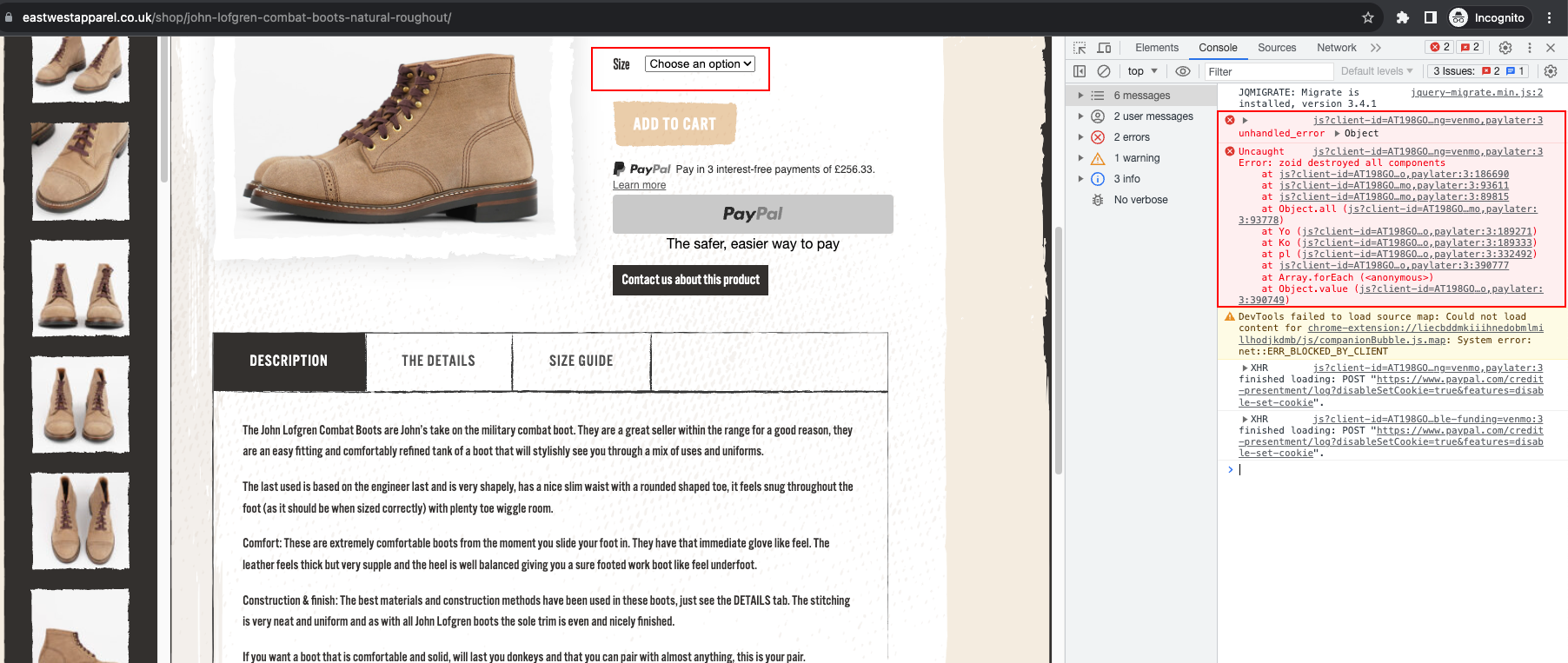1568x663 pixels.
Task: Select the front-facing pair thumbnail, fourth in gallery
Action: (x=80, y=404)
